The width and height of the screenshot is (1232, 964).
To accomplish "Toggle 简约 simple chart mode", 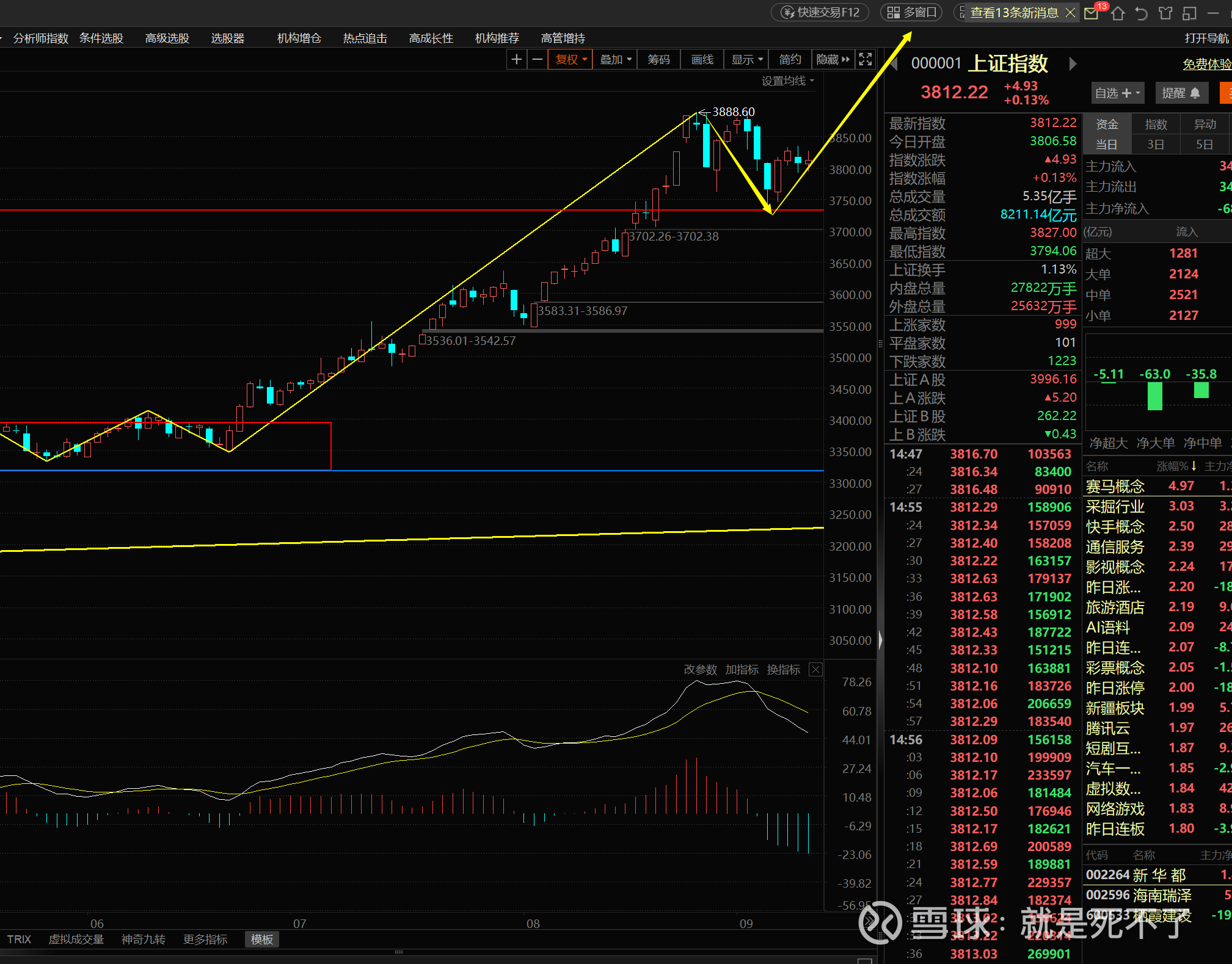I will (790, 59).
